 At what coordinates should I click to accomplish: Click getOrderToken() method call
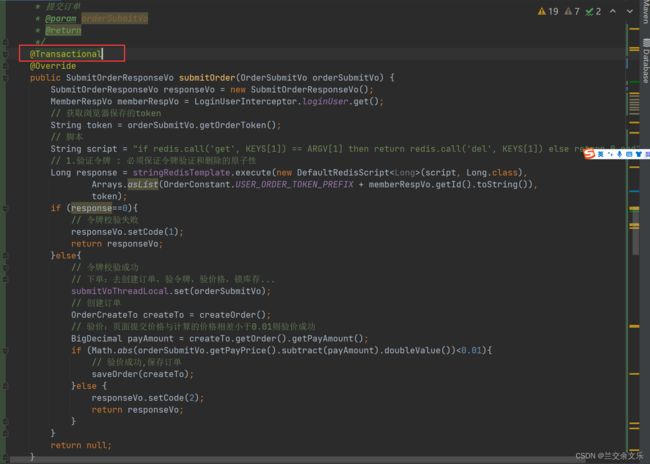(x=237, y=125)
